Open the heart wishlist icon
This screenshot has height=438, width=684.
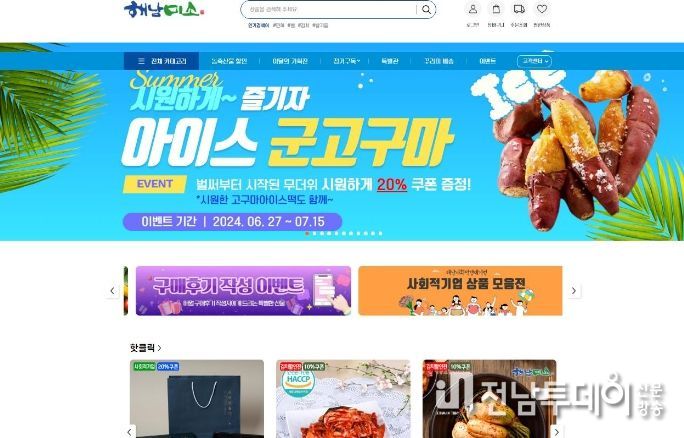(542, 9)
